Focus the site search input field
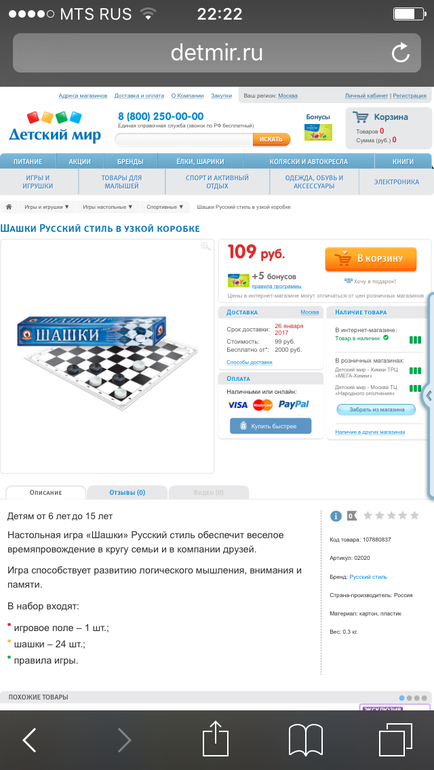 [x=184, y=139]
